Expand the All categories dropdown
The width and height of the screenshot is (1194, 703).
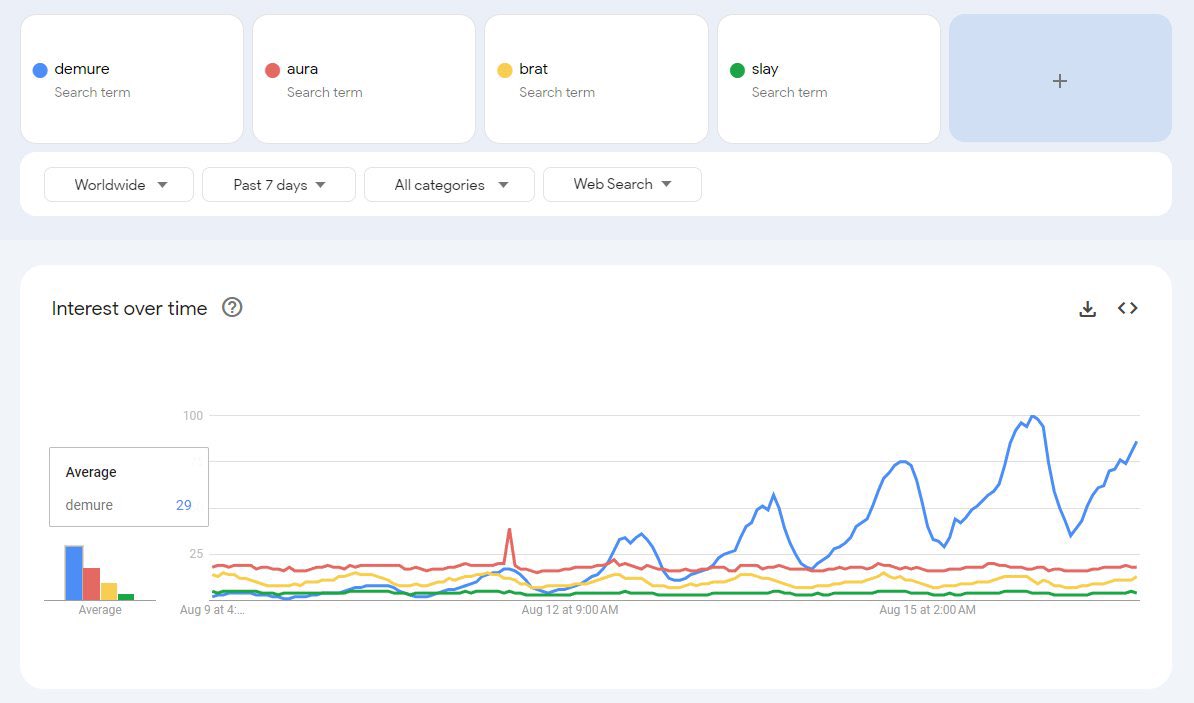point(449,184)
